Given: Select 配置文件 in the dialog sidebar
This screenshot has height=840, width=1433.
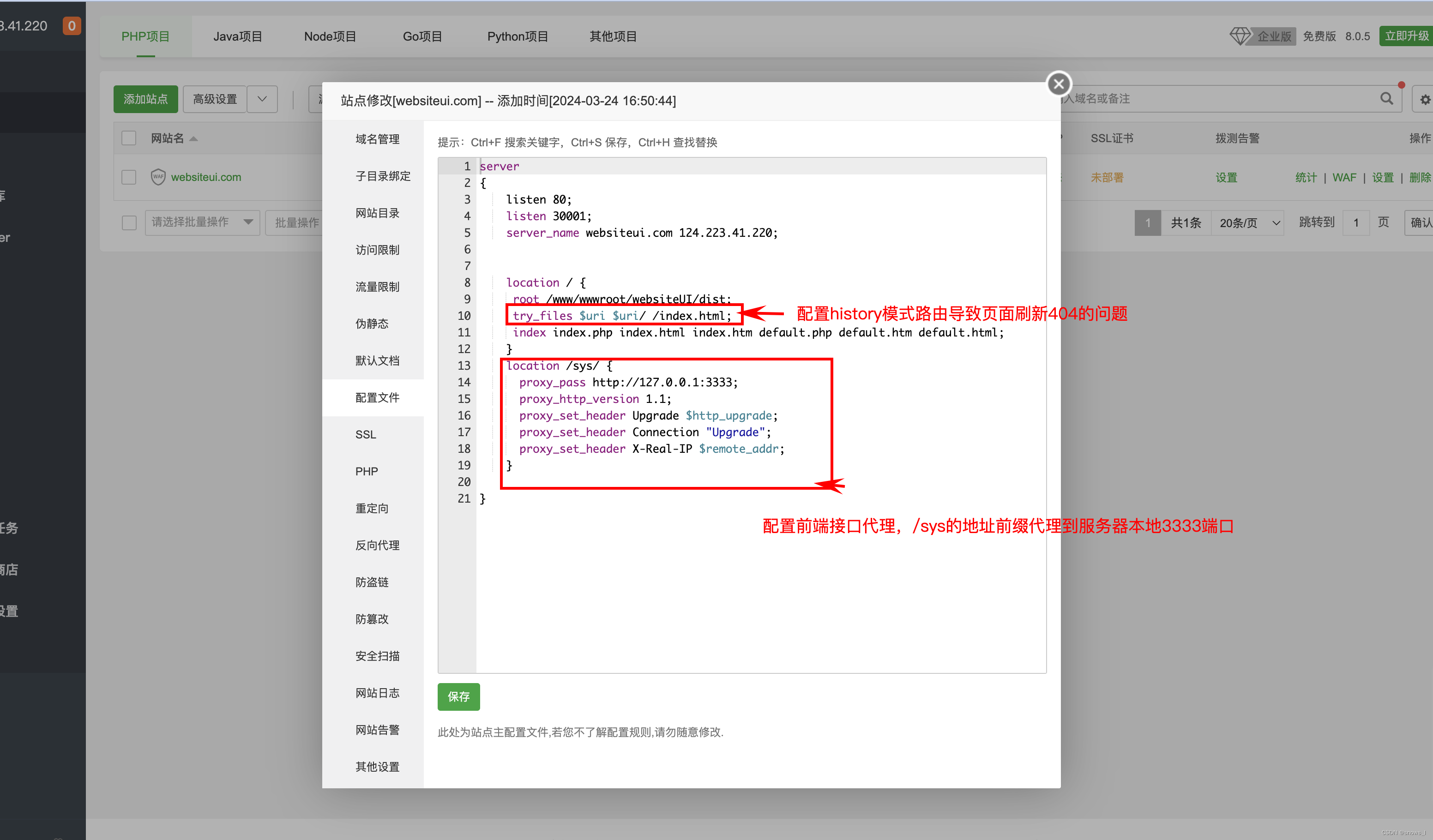Looking at the screenshot, I should pyautogui.click(x=373, y=398).
